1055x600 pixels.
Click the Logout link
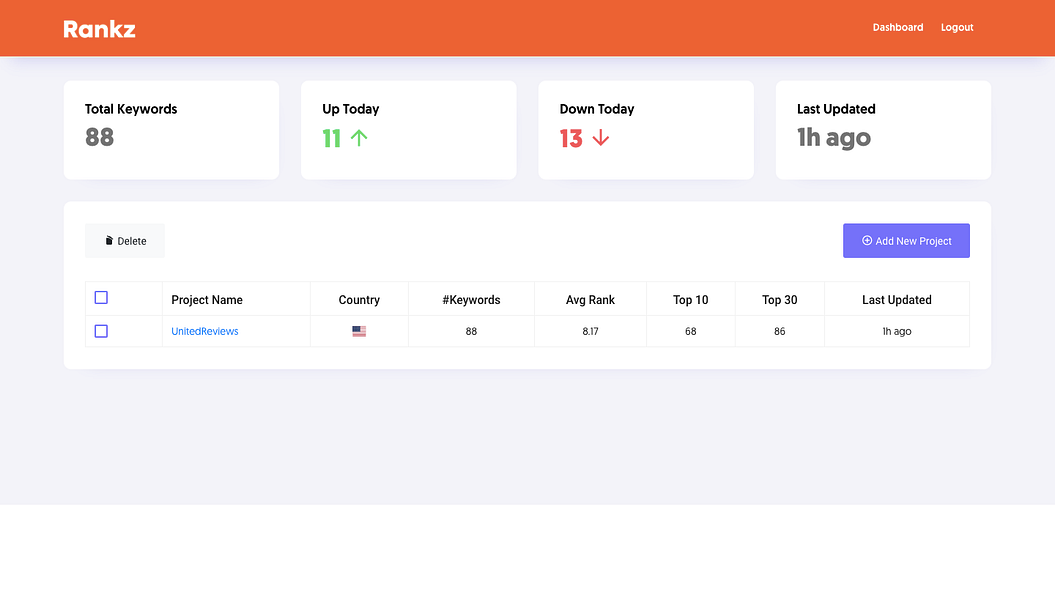click(957, 28)
